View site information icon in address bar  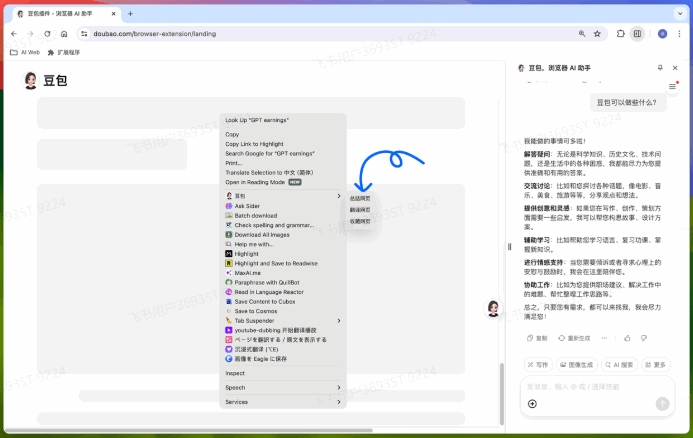(x=84, y=34)
